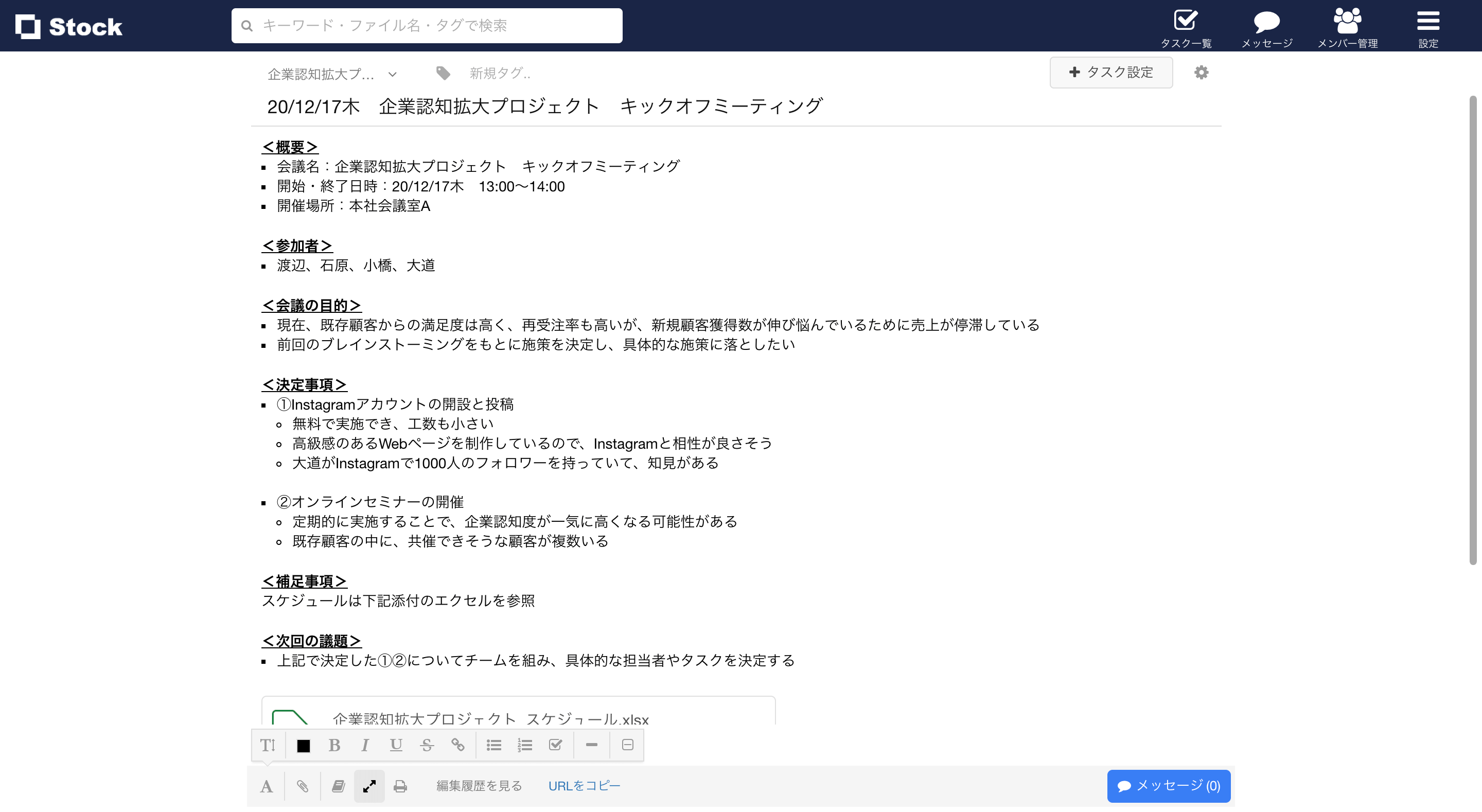Toggle checklist formatting in the toolbar

(x=555, y=745)
